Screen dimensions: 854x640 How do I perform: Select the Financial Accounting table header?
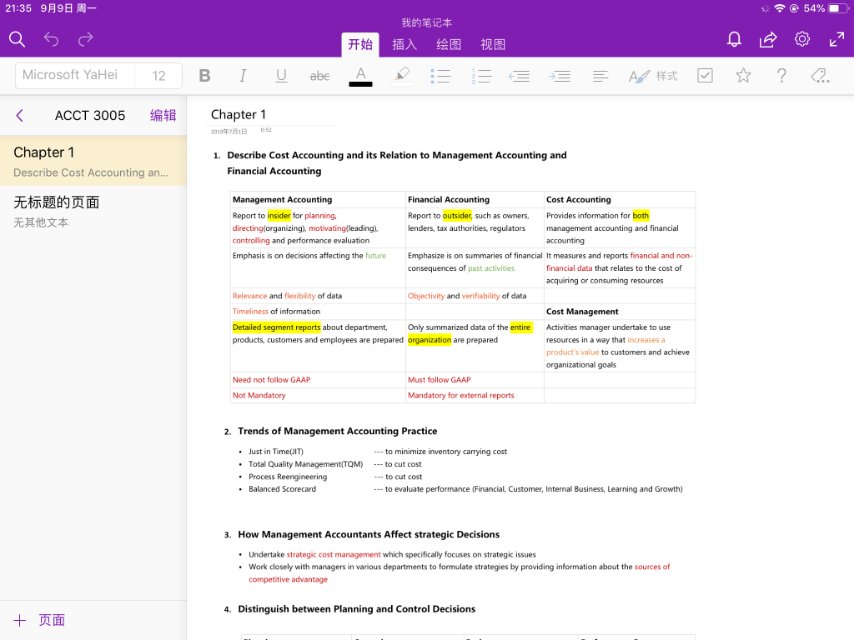click(x=448, y=199)
